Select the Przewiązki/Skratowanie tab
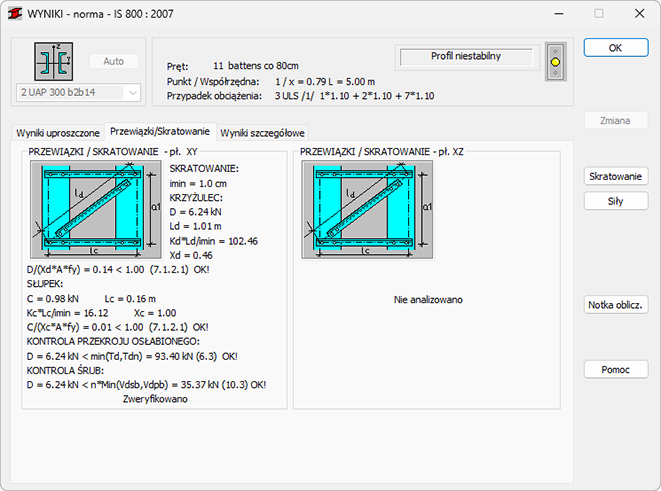Viewport: 661px width, 491px height. (160, 131)
